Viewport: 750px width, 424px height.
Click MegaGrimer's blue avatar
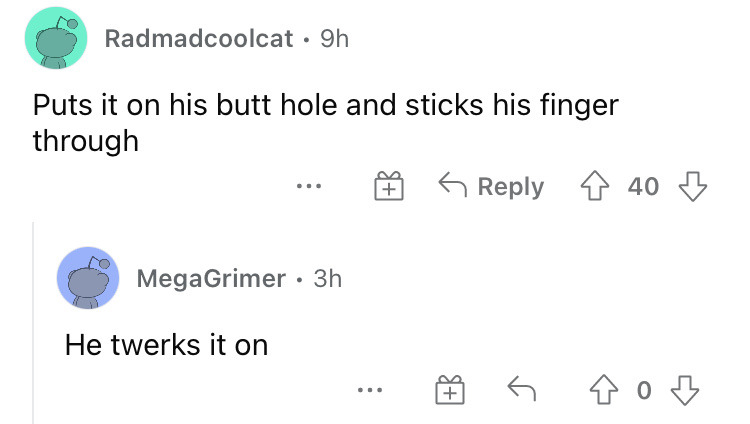[x=88, y=278]
